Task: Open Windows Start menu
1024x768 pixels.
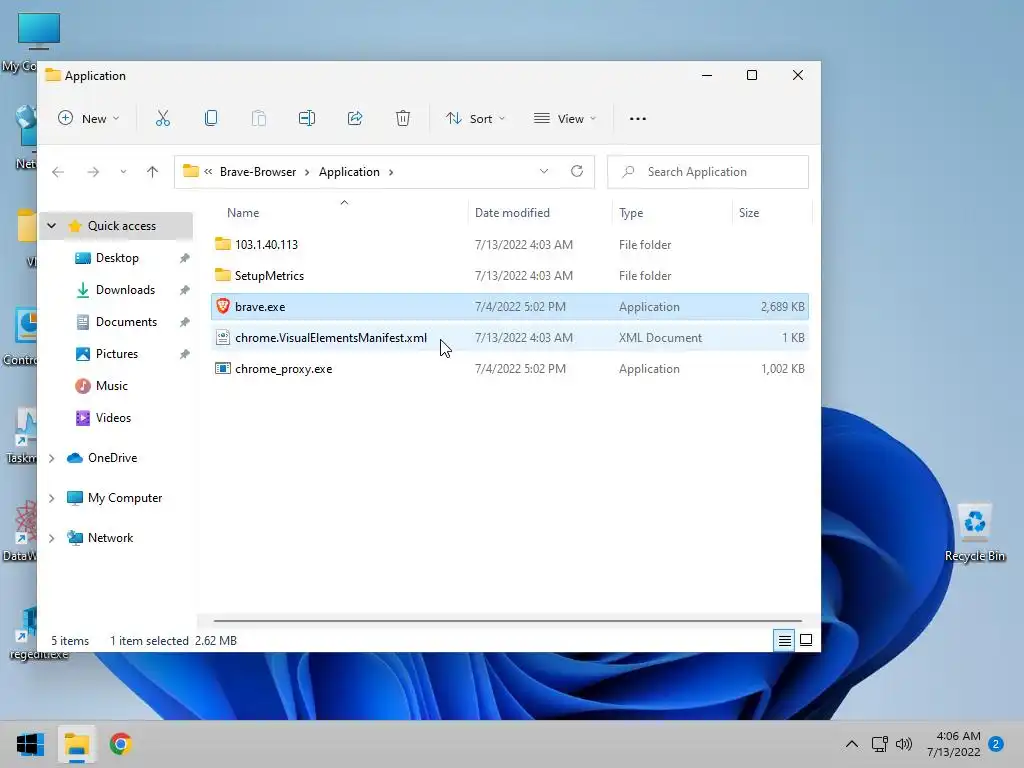Action: [x=30, y=744]
